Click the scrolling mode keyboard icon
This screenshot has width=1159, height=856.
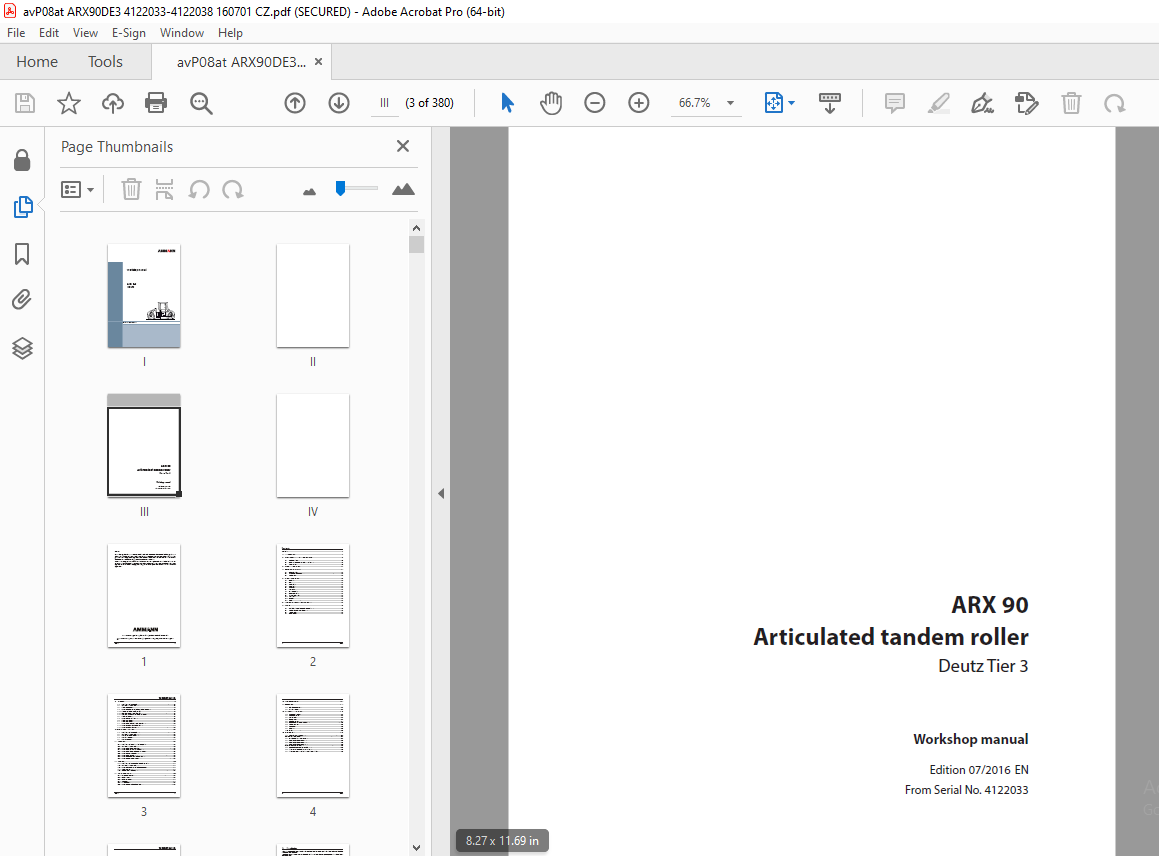(830, 103)
